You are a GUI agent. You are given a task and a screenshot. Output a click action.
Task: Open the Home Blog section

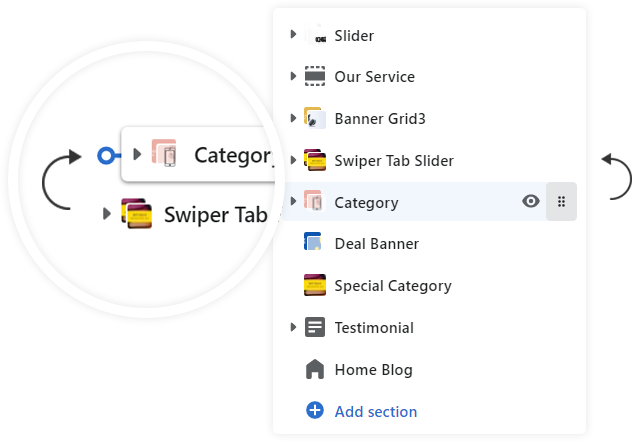(373, 369)
